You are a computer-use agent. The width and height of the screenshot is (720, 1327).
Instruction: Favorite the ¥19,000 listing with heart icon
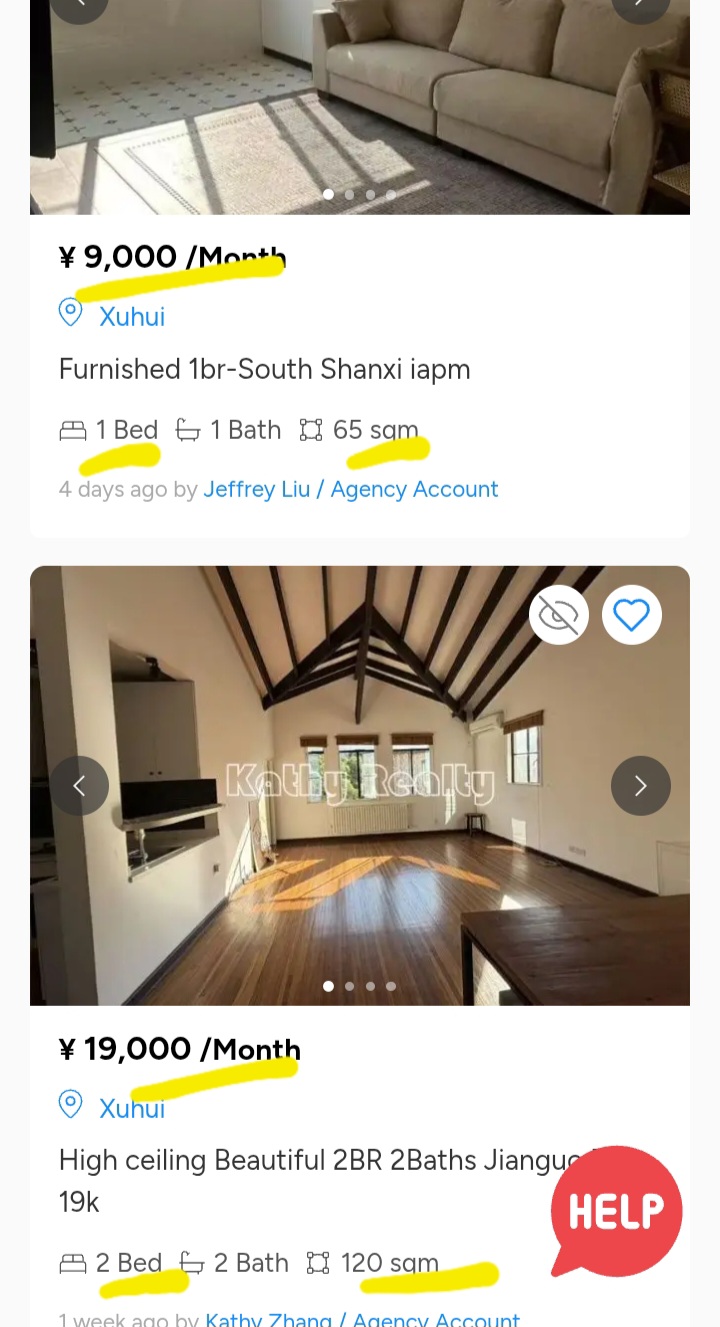[632, 615]
